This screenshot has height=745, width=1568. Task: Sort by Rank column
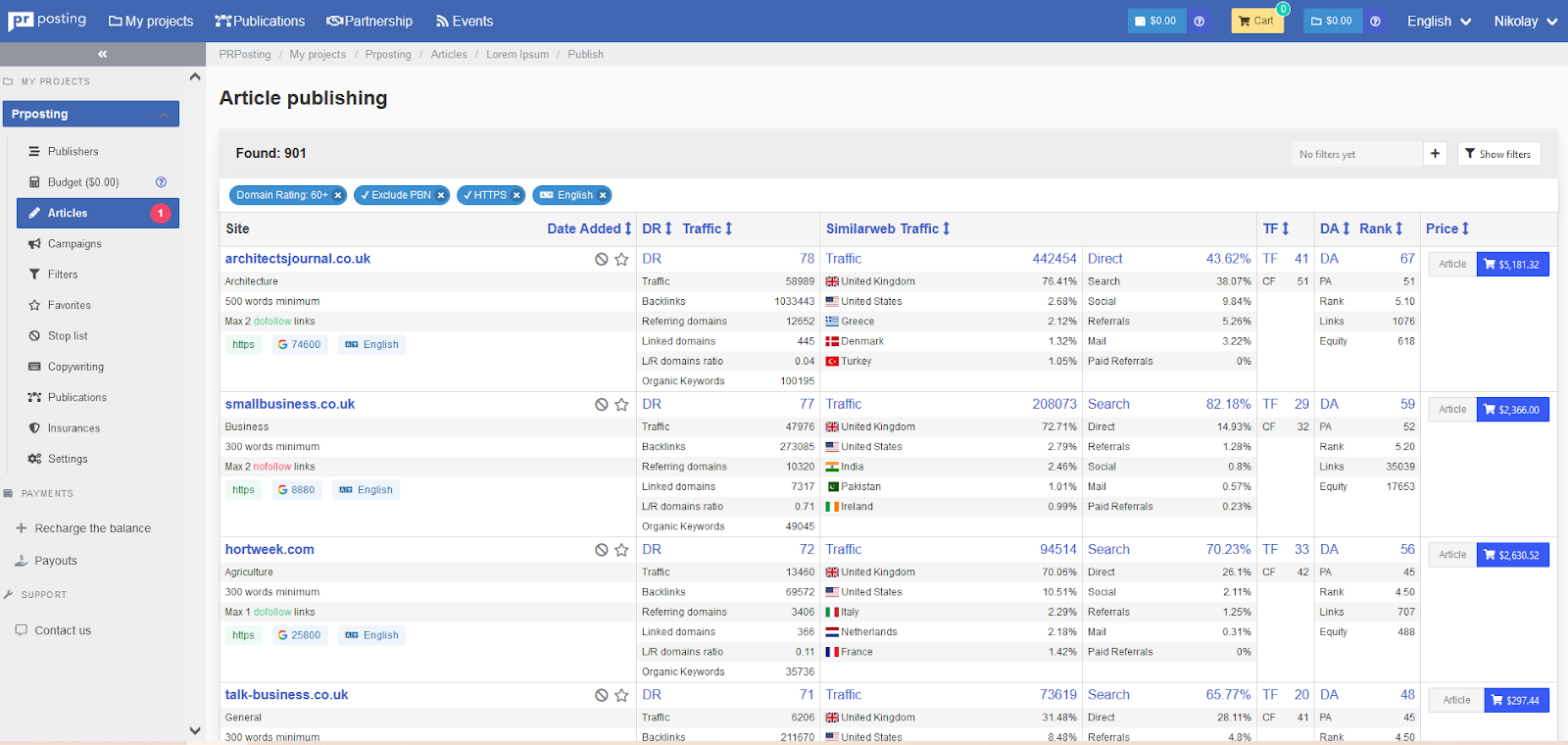coord(1381,228)
